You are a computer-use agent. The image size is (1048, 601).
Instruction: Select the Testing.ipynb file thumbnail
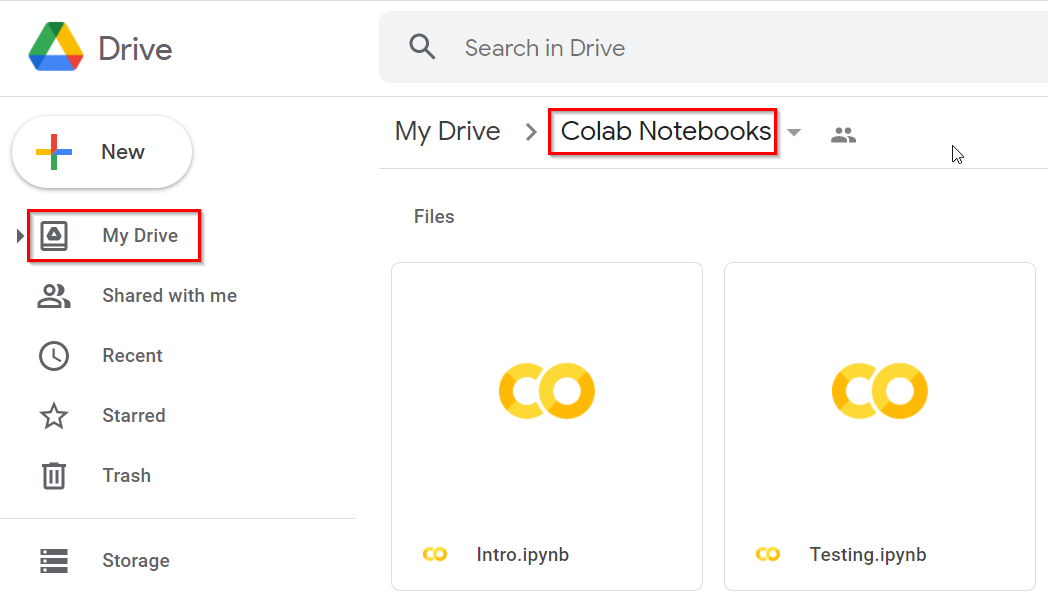tap(879, 390)
